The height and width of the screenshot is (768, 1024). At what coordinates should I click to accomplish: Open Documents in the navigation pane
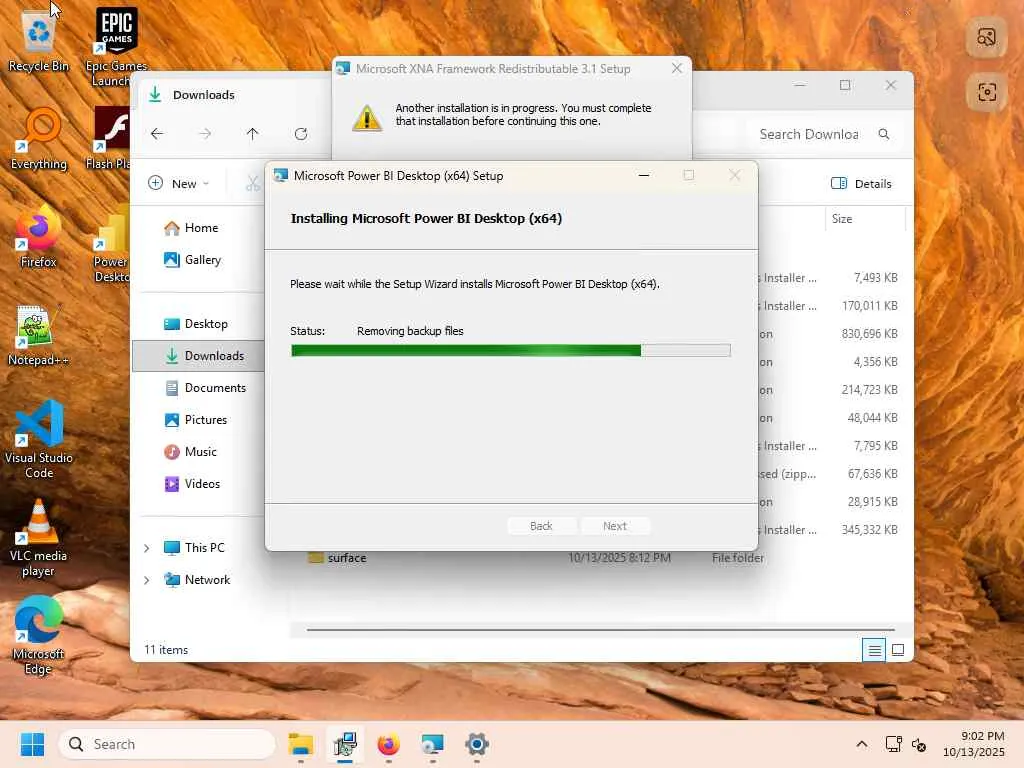(x=215, y=388)
